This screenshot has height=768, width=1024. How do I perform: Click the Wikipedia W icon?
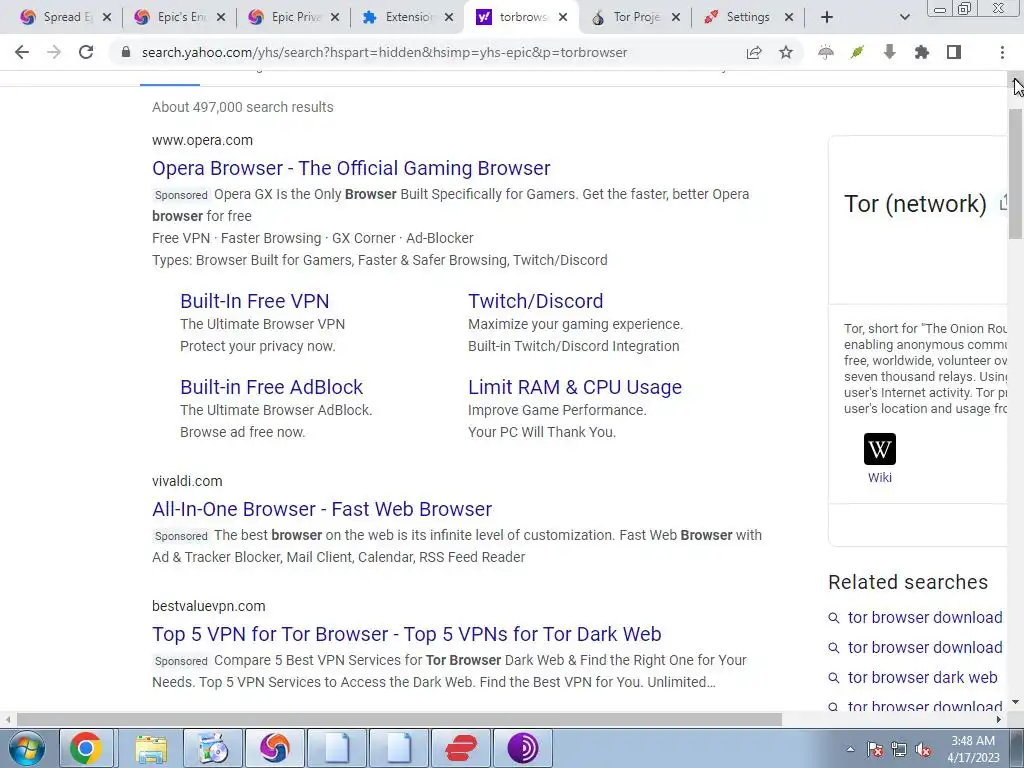(x=880, y=449)
